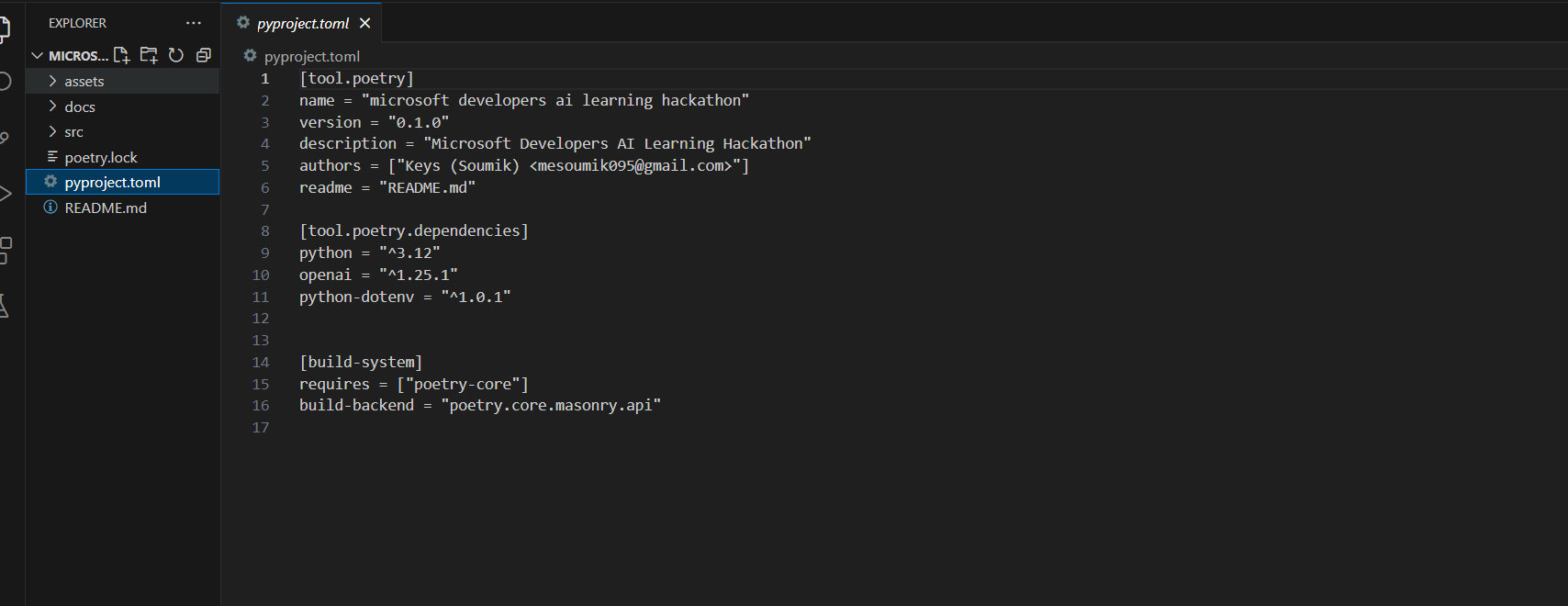Click the gear icon beside pyproject.toml in tree
This screenshot has height=606, width=1568.
[50, 182]
